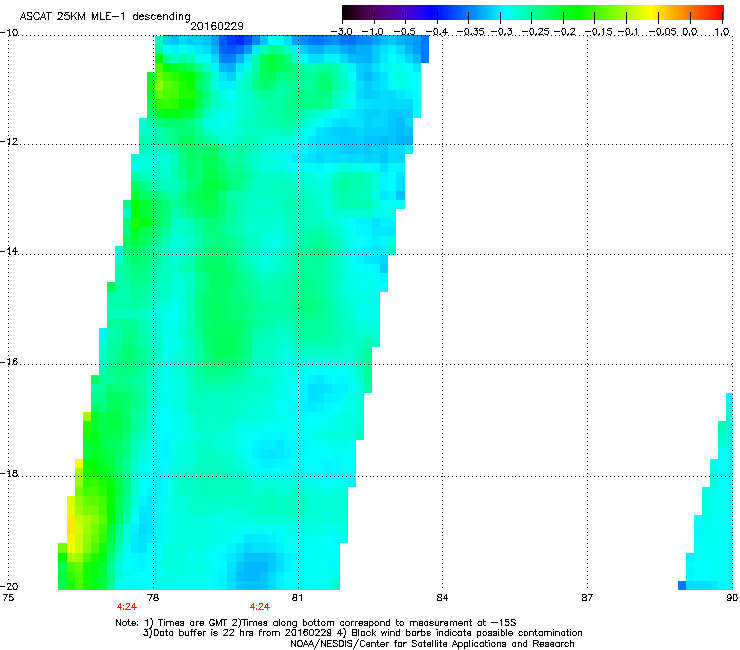Click the red 4:24 time nearest longitude 78
Image resolution: width=740 pixels, height=650 pixels.
click(126, 607)
